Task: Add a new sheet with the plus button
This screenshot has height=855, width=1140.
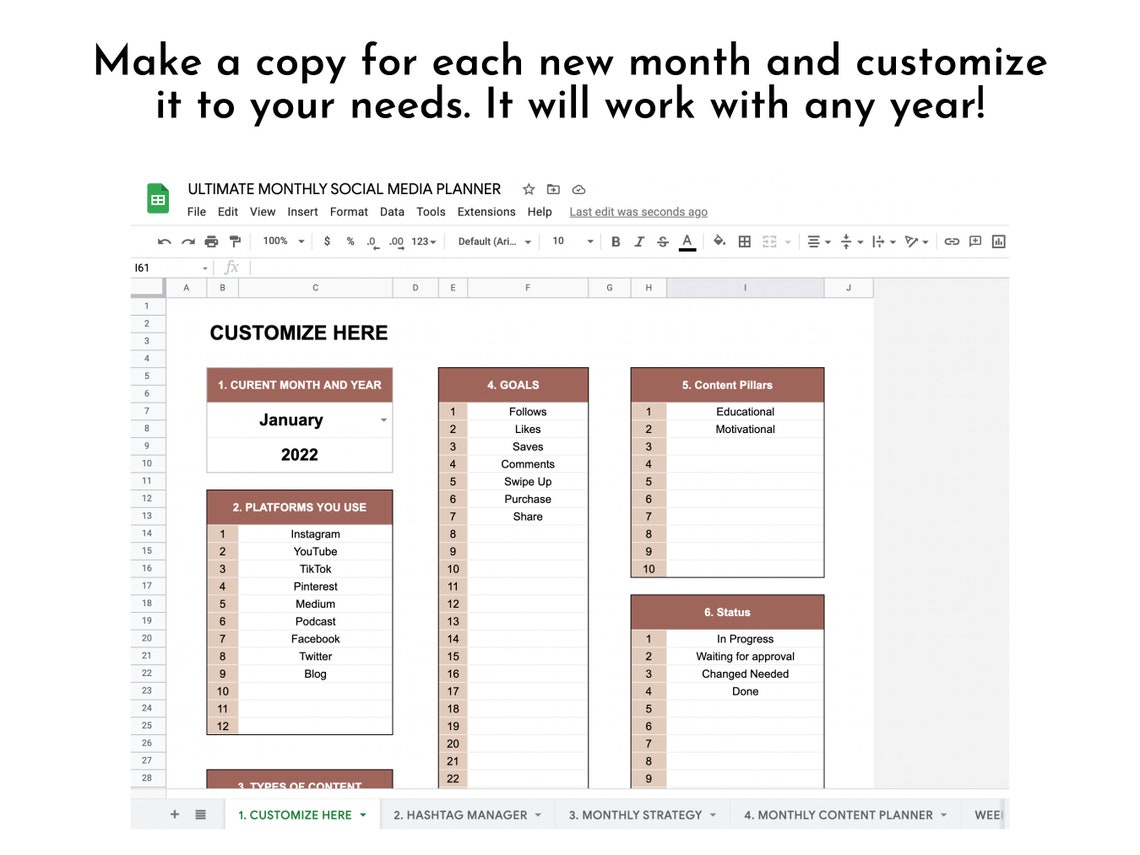Action: tap(174, 815)
